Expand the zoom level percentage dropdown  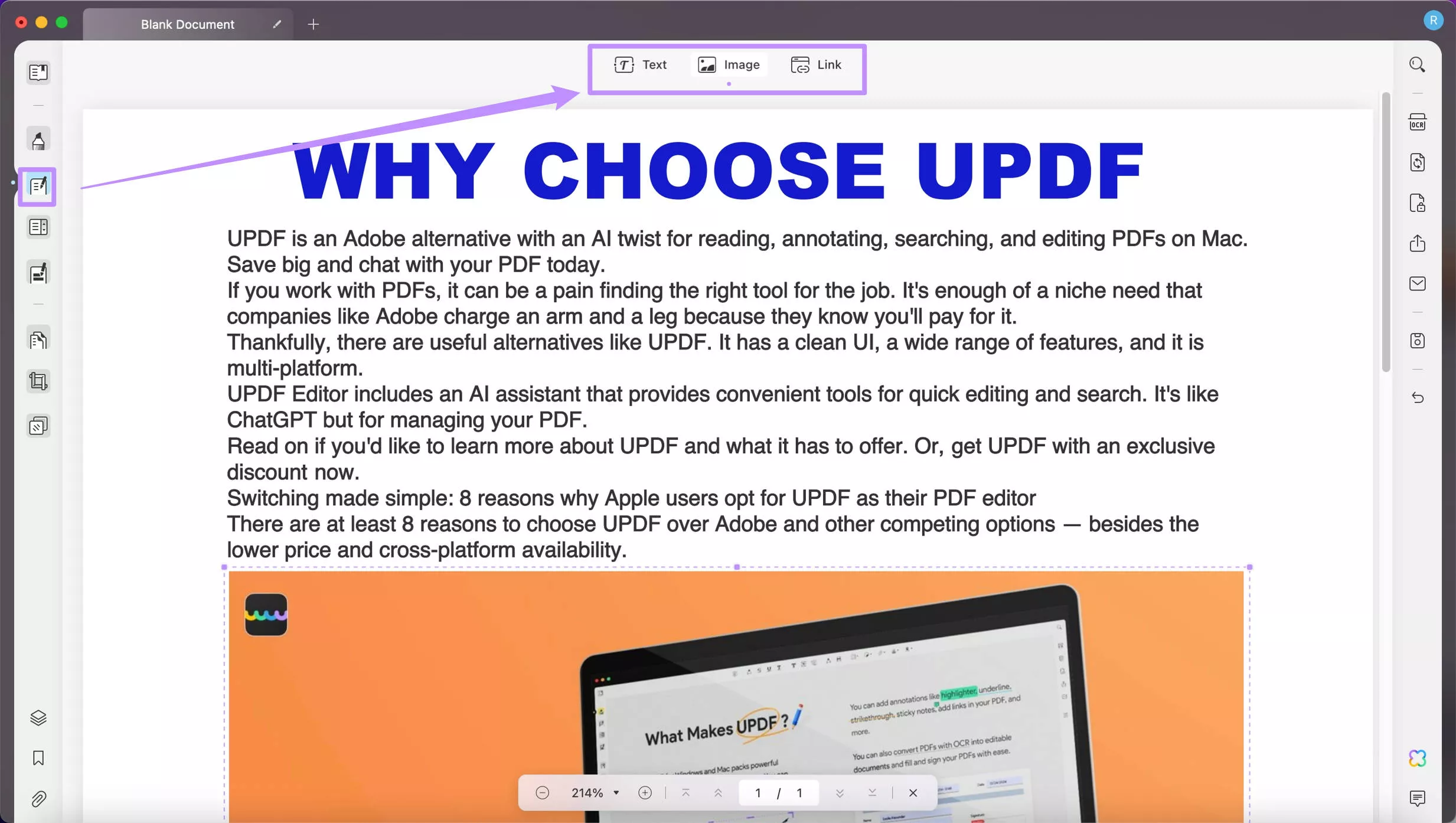(x=615, y=792)
